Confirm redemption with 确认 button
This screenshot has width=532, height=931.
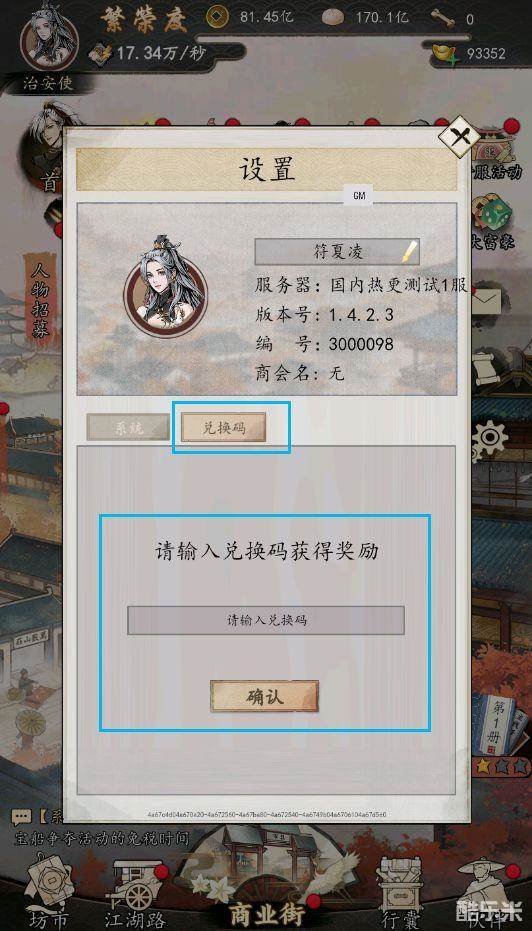click(264, 696)
